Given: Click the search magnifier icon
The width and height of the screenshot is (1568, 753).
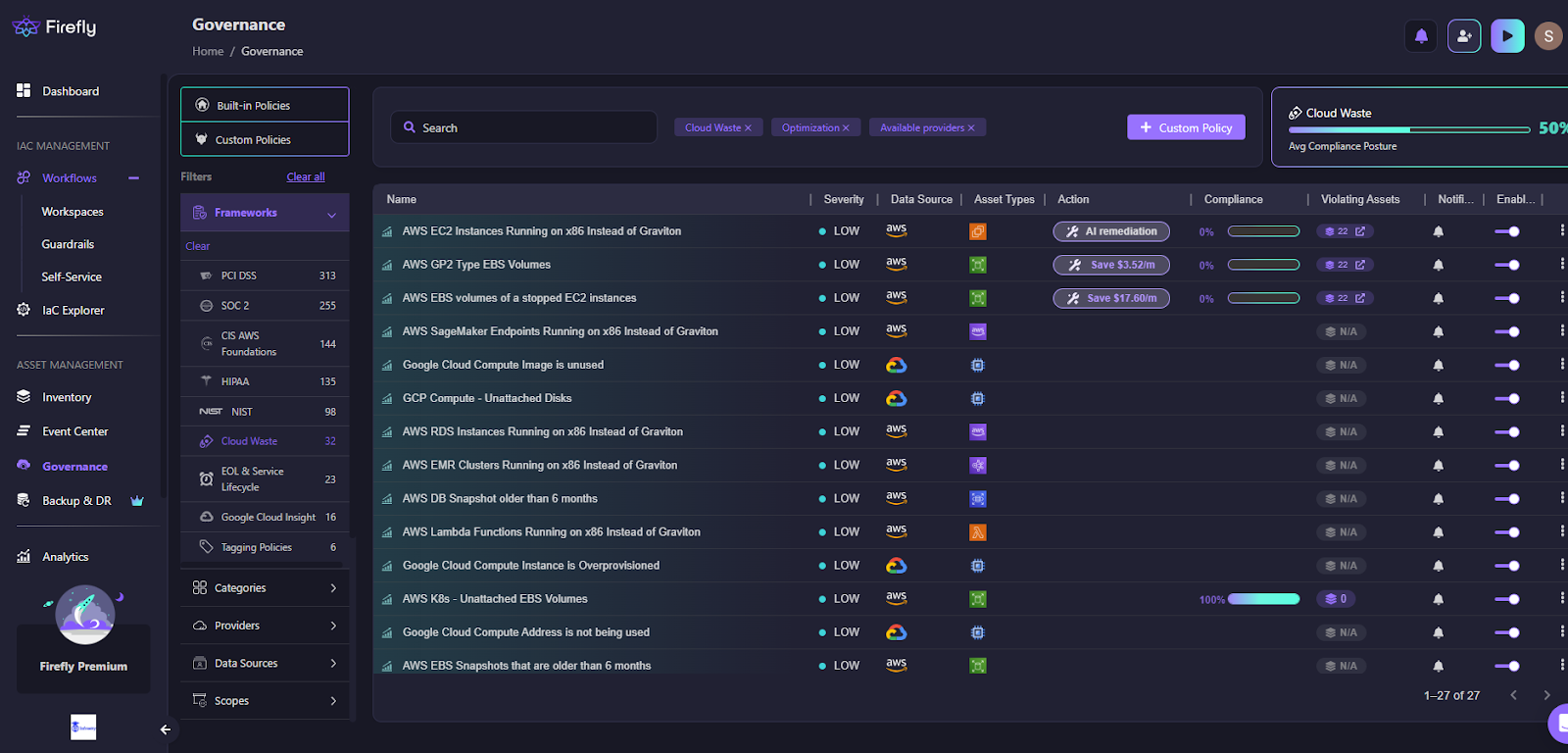Looking at the screenshot, I should coord(410,127).
